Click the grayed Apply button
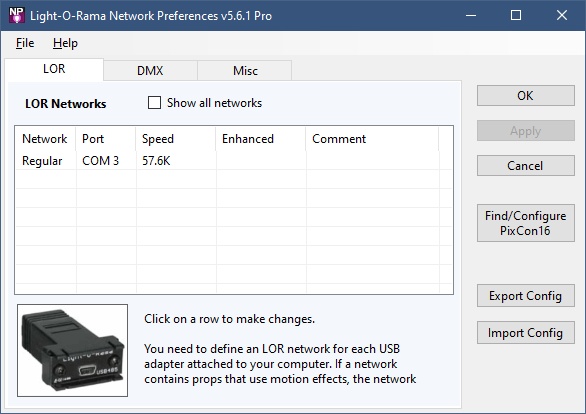Image resolution: width=586 pixels, height=414 pixels. coord(525,131)
